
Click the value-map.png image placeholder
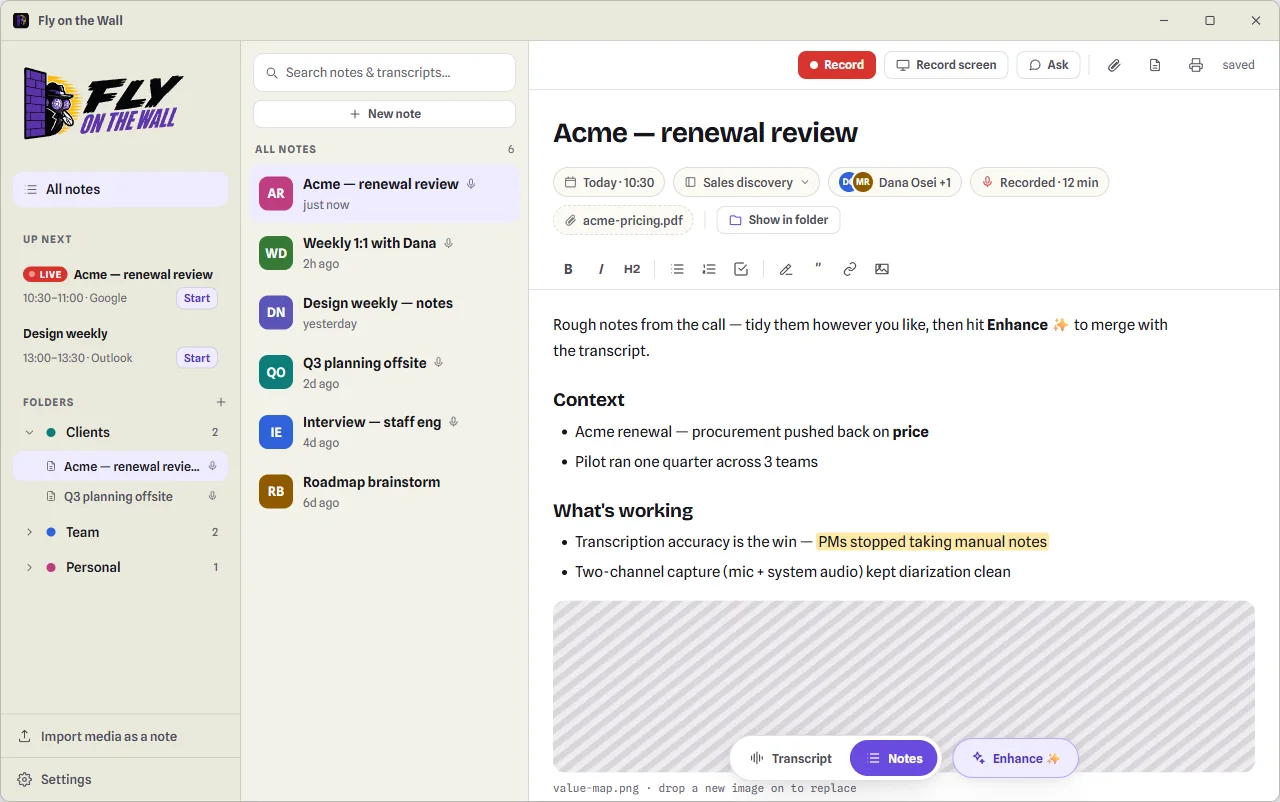pyautogui.click(x=904, y=686)
